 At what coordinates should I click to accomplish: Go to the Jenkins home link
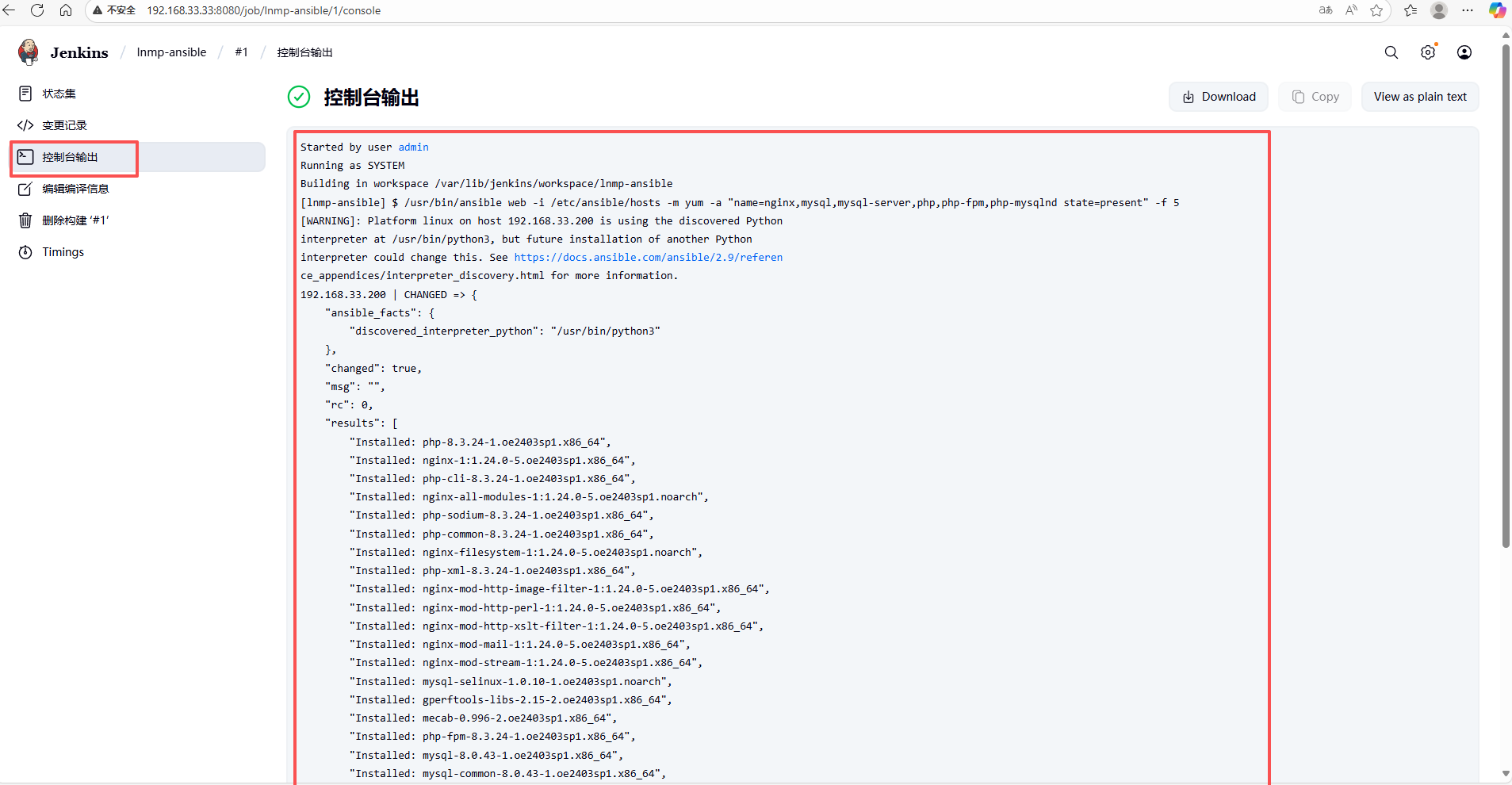click(79, 52)
